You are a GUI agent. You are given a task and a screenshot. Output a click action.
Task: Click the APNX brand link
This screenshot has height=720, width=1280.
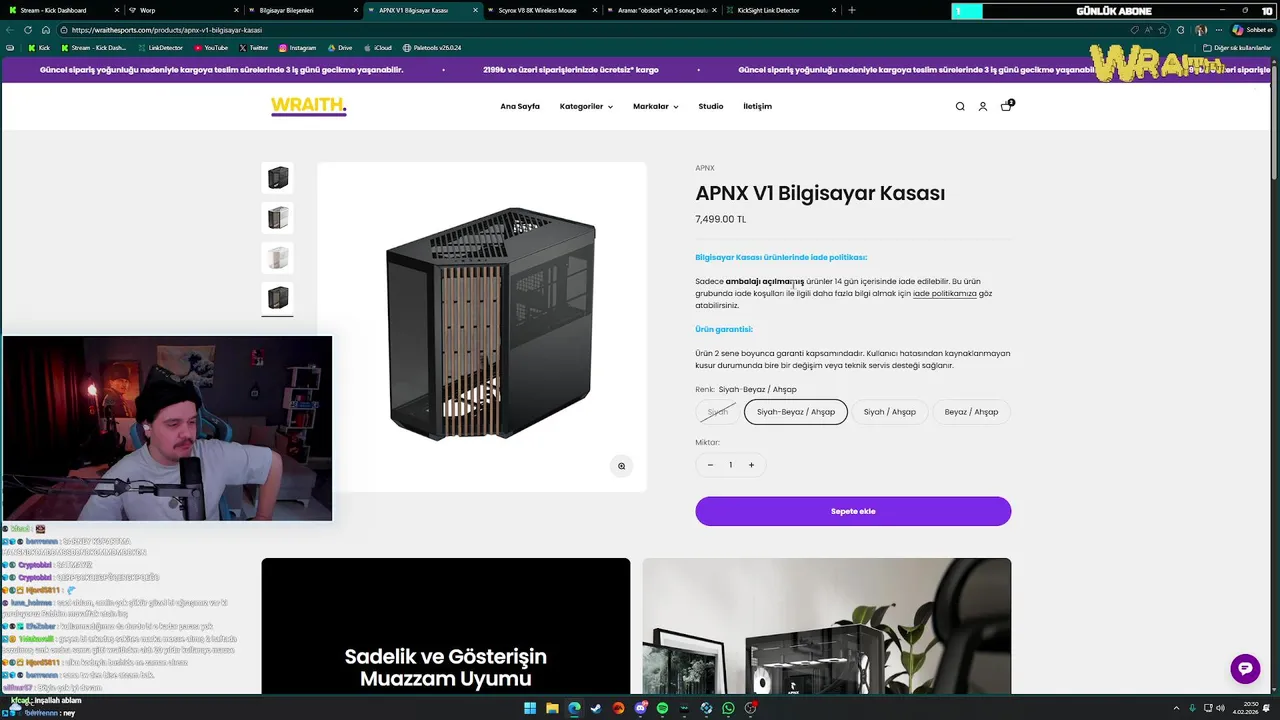(x=705, y=168)
